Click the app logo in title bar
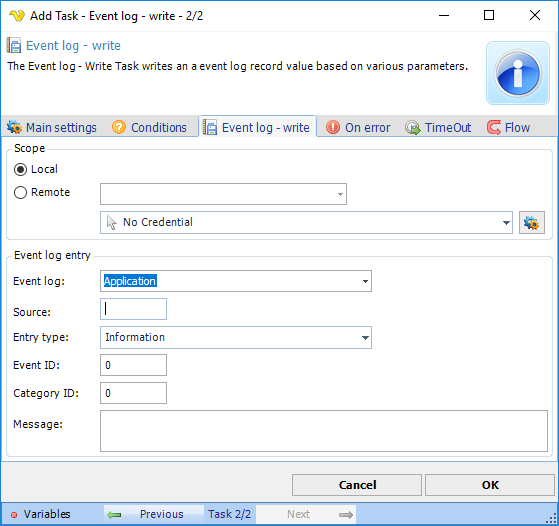 (x=16, y=16)
